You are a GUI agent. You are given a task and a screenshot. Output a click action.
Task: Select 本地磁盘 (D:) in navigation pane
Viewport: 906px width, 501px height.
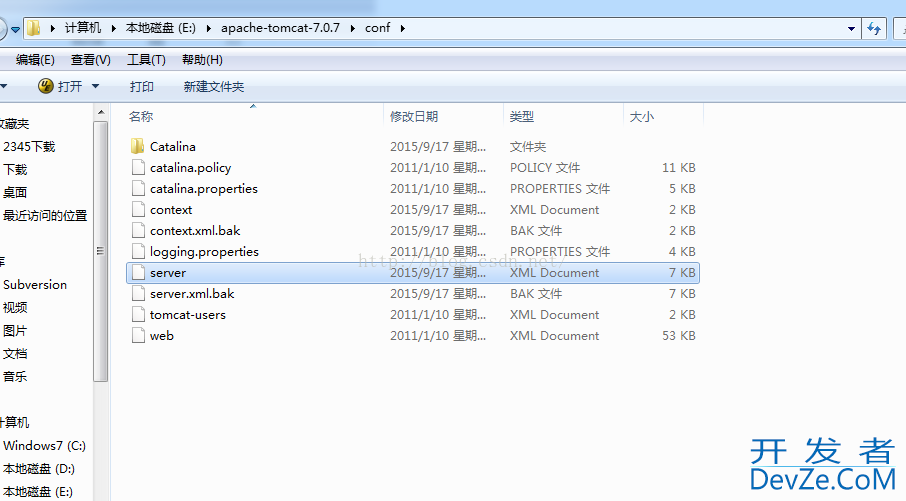pyautogui.click(x=39, y=469)
